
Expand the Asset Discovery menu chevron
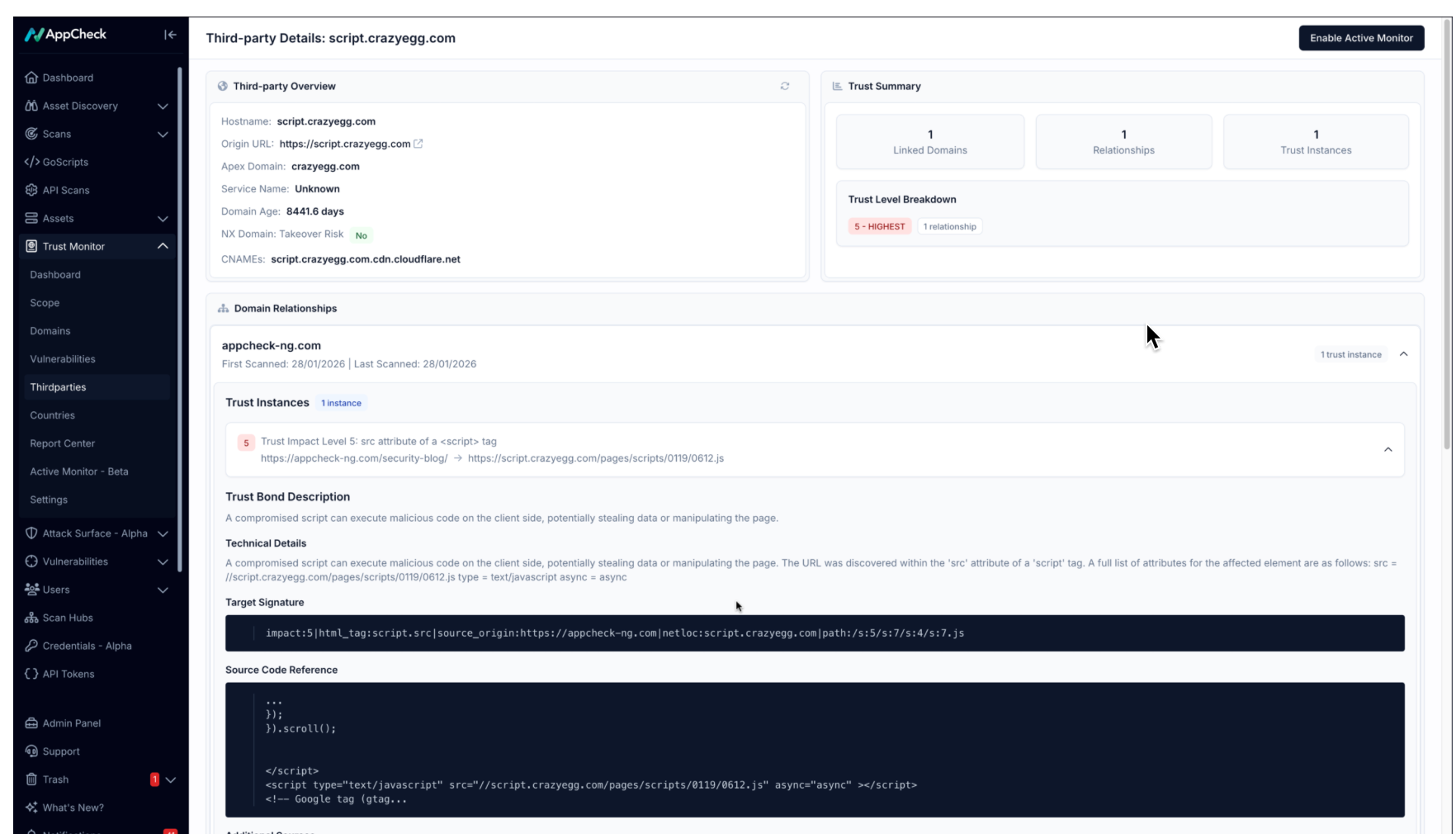[x=163, y=107]
